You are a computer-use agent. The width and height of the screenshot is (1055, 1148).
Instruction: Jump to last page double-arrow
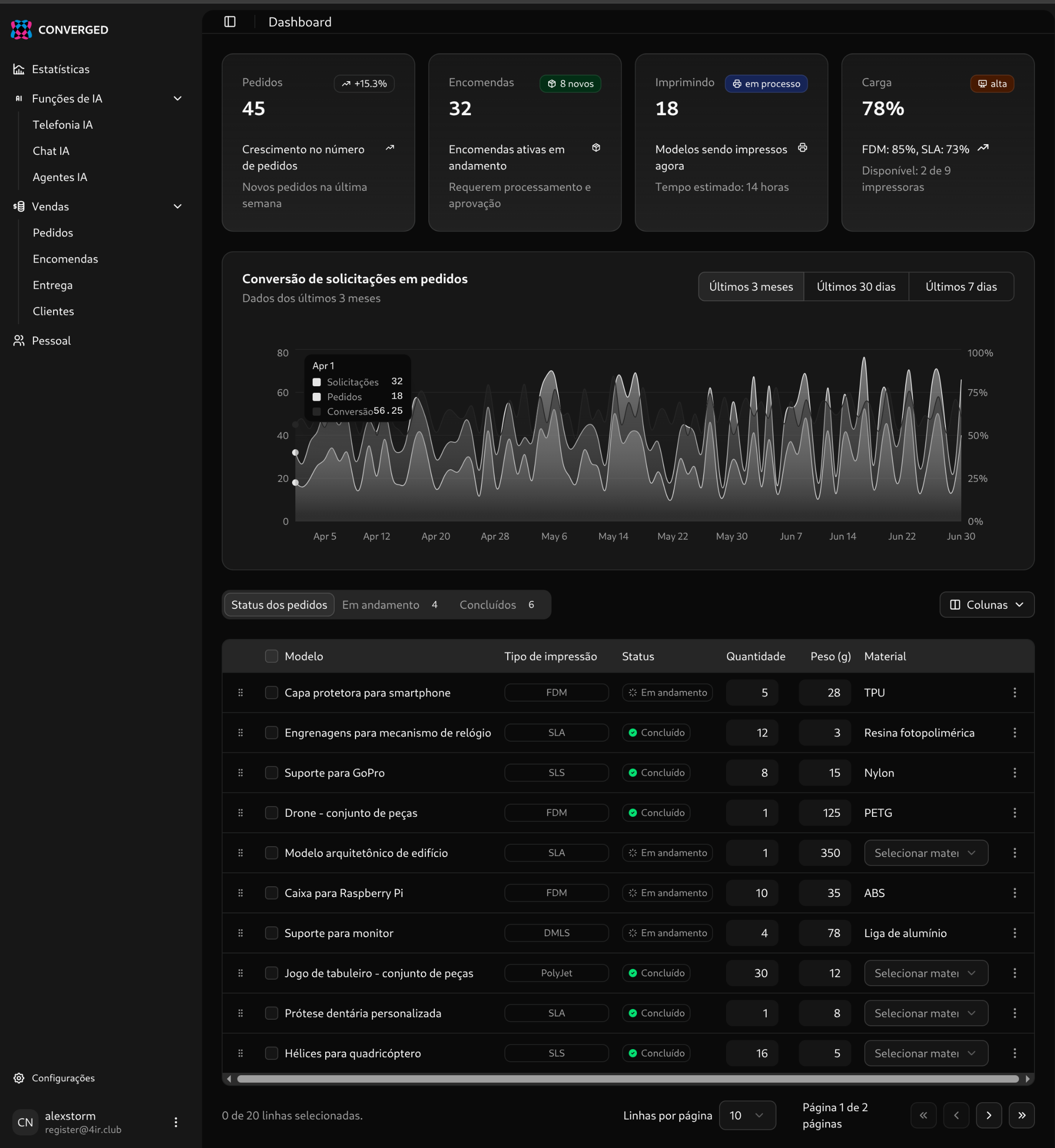point(1021,1115)
